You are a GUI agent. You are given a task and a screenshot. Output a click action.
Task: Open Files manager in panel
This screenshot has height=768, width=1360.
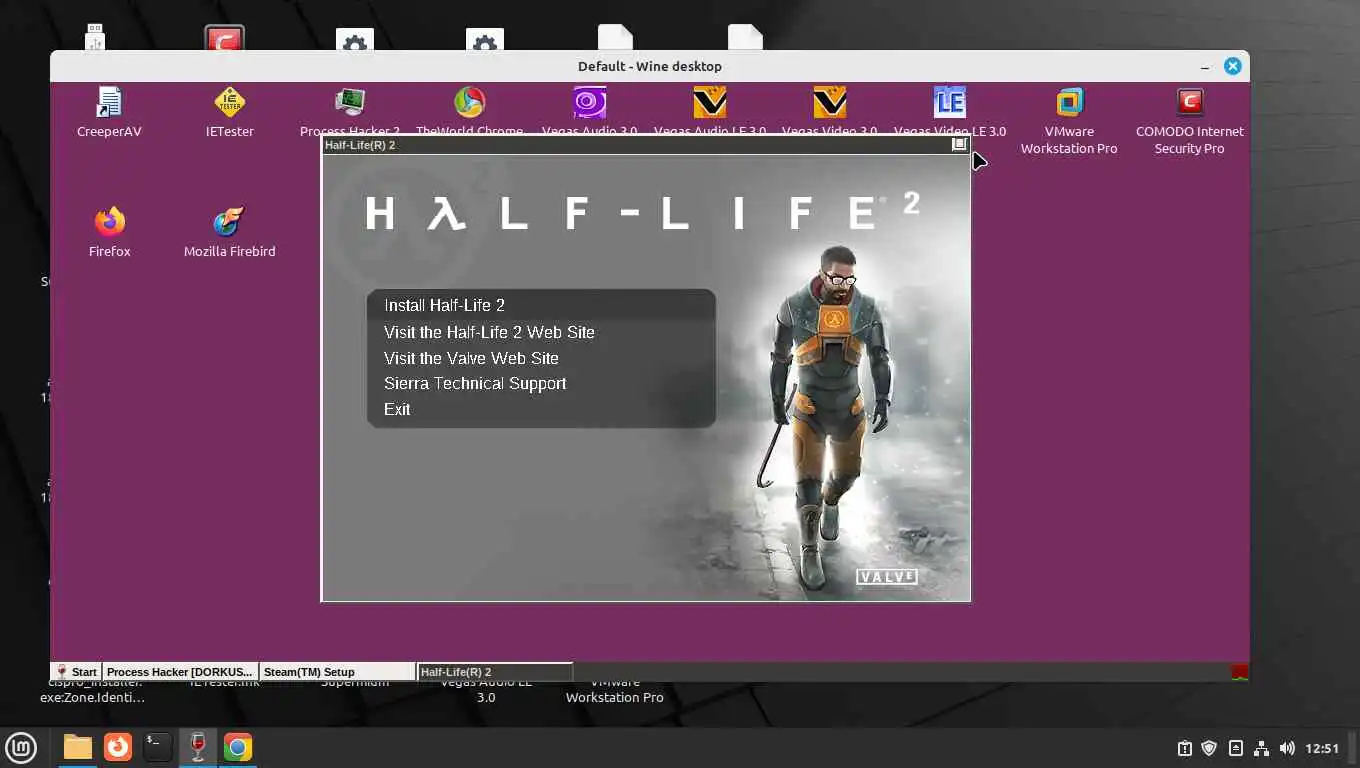(x=77, y=747)
